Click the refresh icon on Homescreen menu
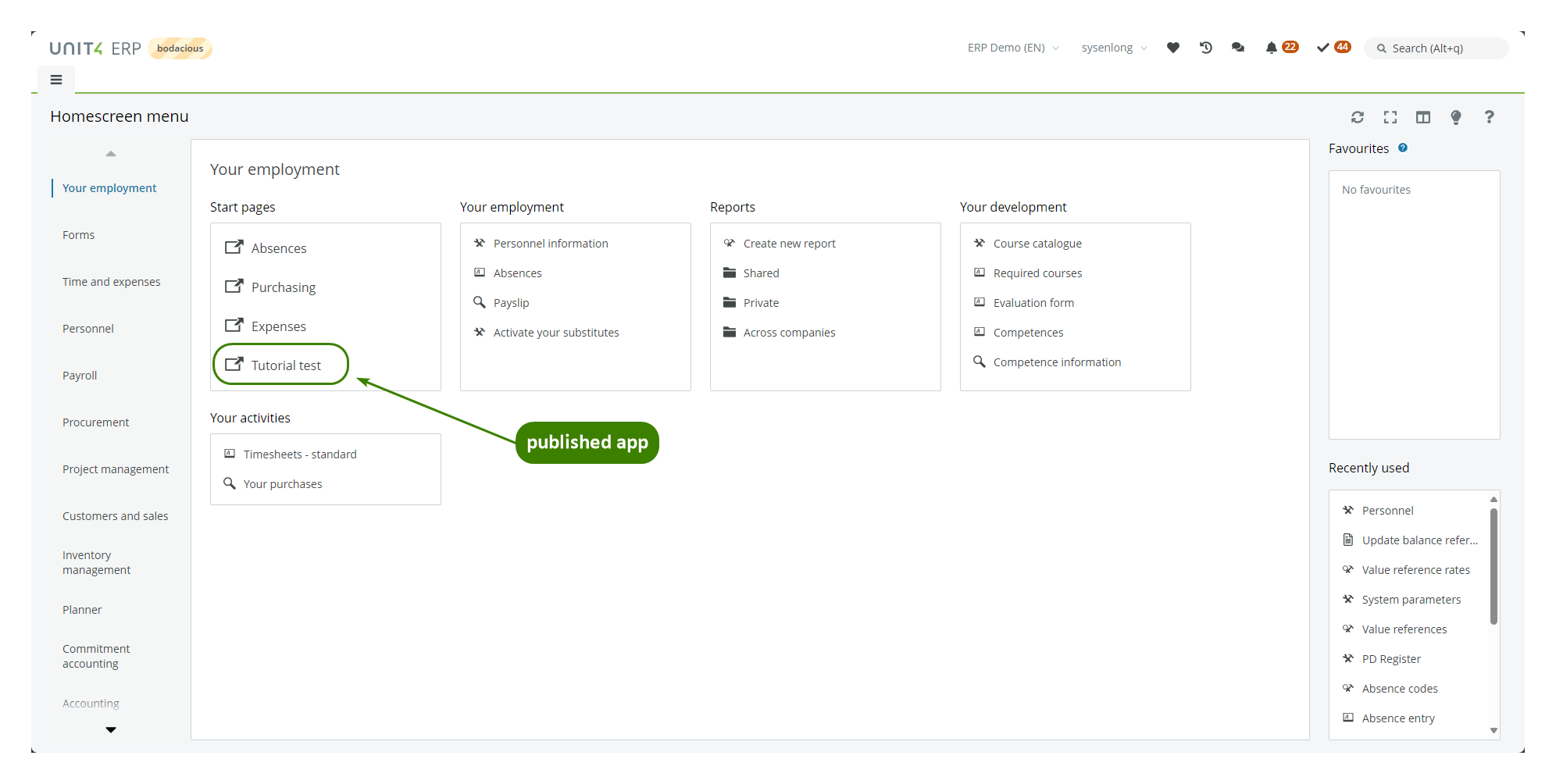 pyautogui.click(x=1358, y=117)
